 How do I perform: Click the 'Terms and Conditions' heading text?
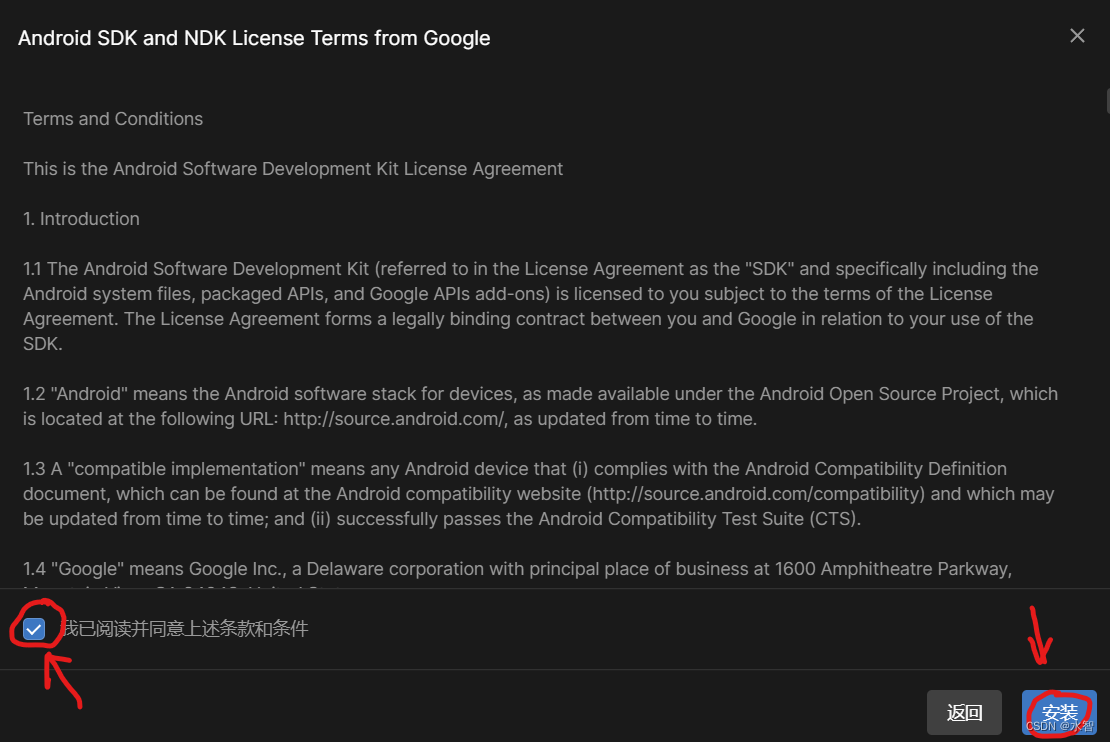click(113, 119)
